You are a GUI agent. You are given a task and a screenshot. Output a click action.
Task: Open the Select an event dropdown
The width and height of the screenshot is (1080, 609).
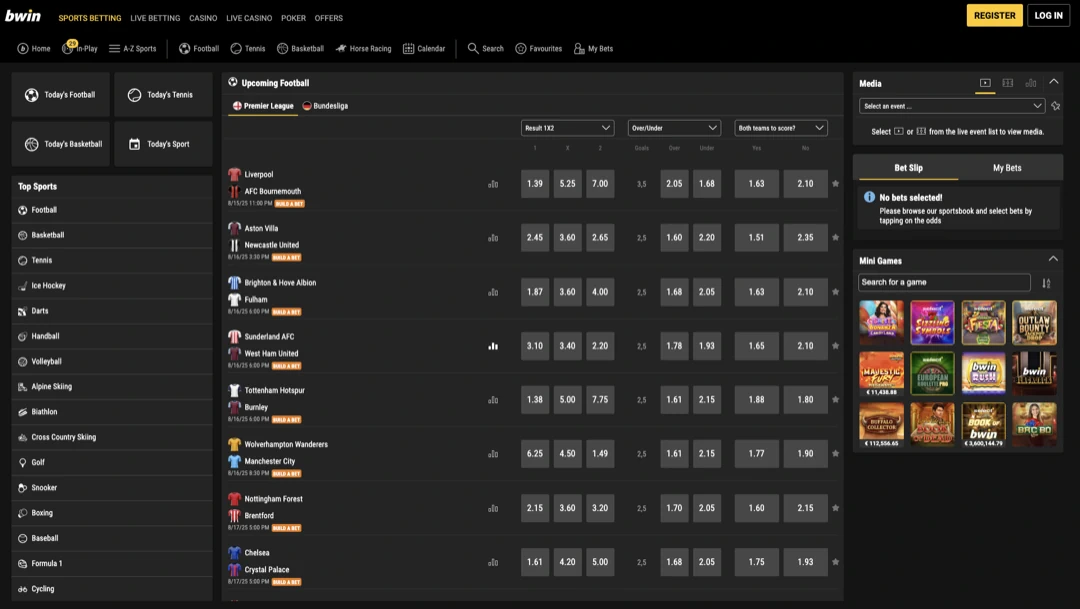coord(952,106)
